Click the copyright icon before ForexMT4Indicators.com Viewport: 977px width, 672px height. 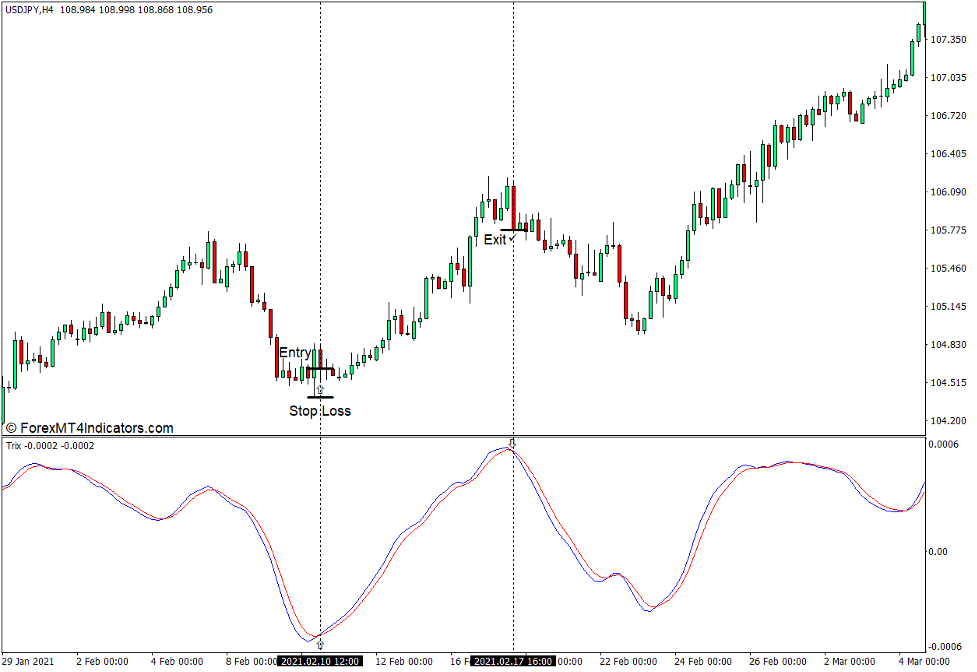tap(12, 426)
